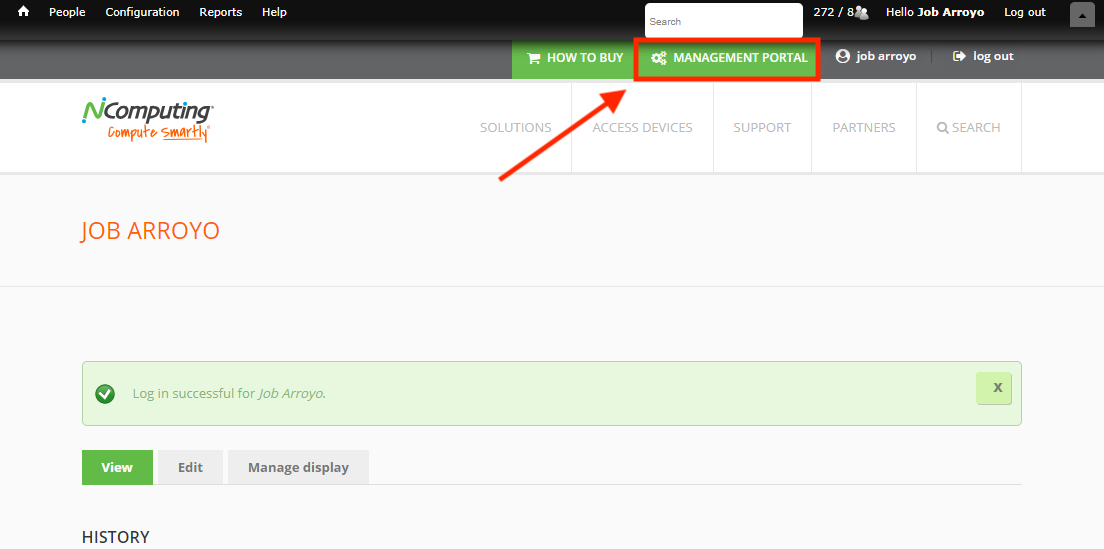Open the SUPPORT navigation menu
Viewport: 1104px width, 549px height.
pyautogui.click(x=762, y=127)
